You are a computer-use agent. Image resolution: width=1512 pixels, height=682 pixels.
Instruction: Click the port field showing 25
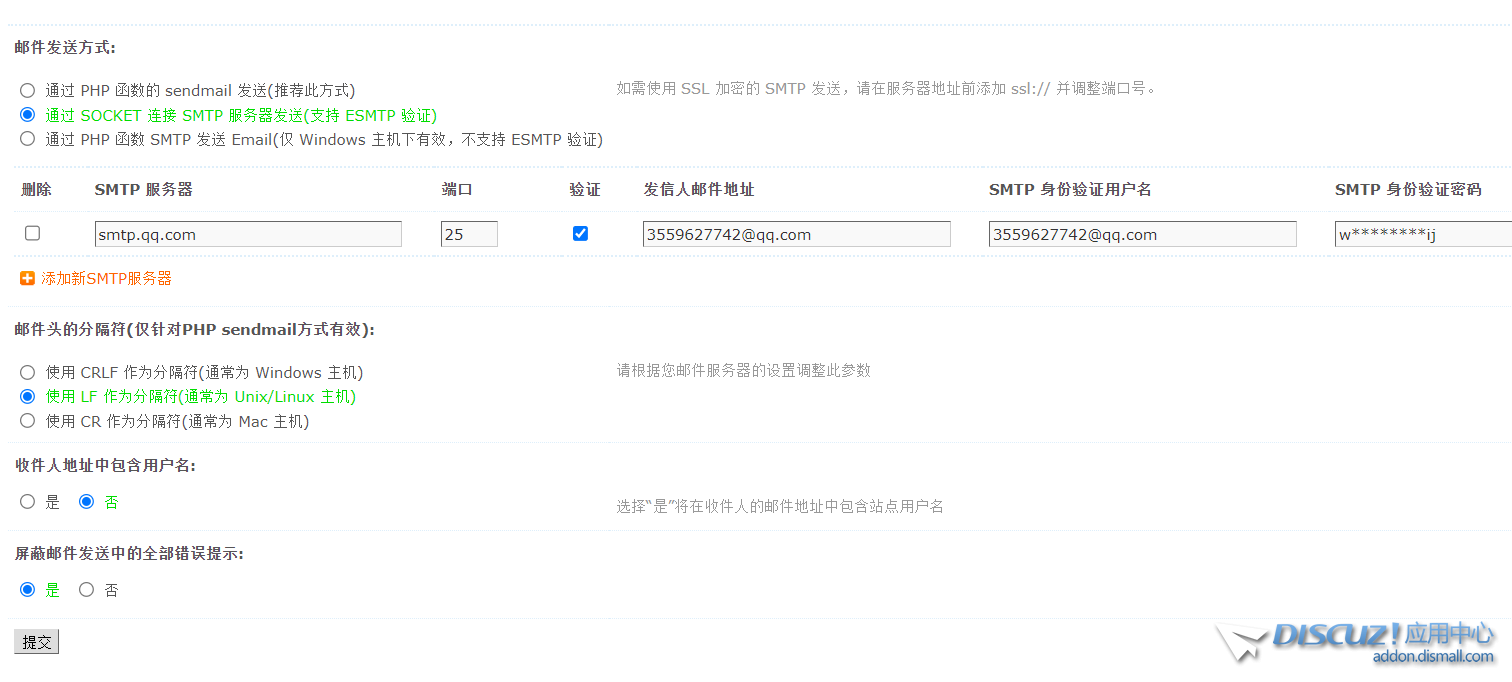(x=469, y=234)
